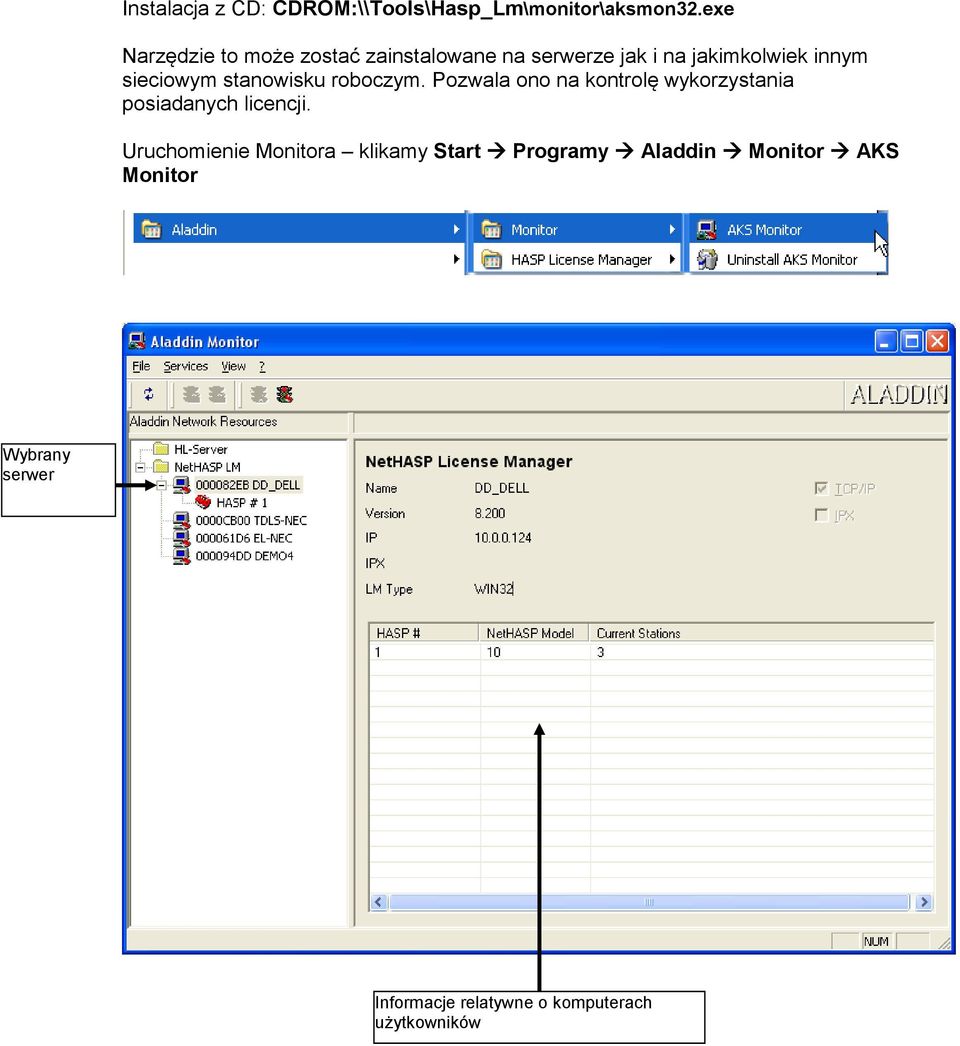The height and width of the screenshot is (1046, 960).
Task: Click the horizontal scrollbar left arrow
Action: [378, 902]
